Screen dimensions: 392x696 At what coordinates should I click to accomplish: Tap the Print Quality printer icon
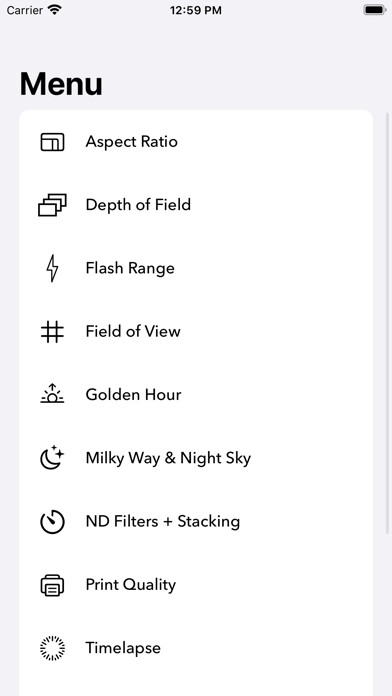tap(52, 585)
